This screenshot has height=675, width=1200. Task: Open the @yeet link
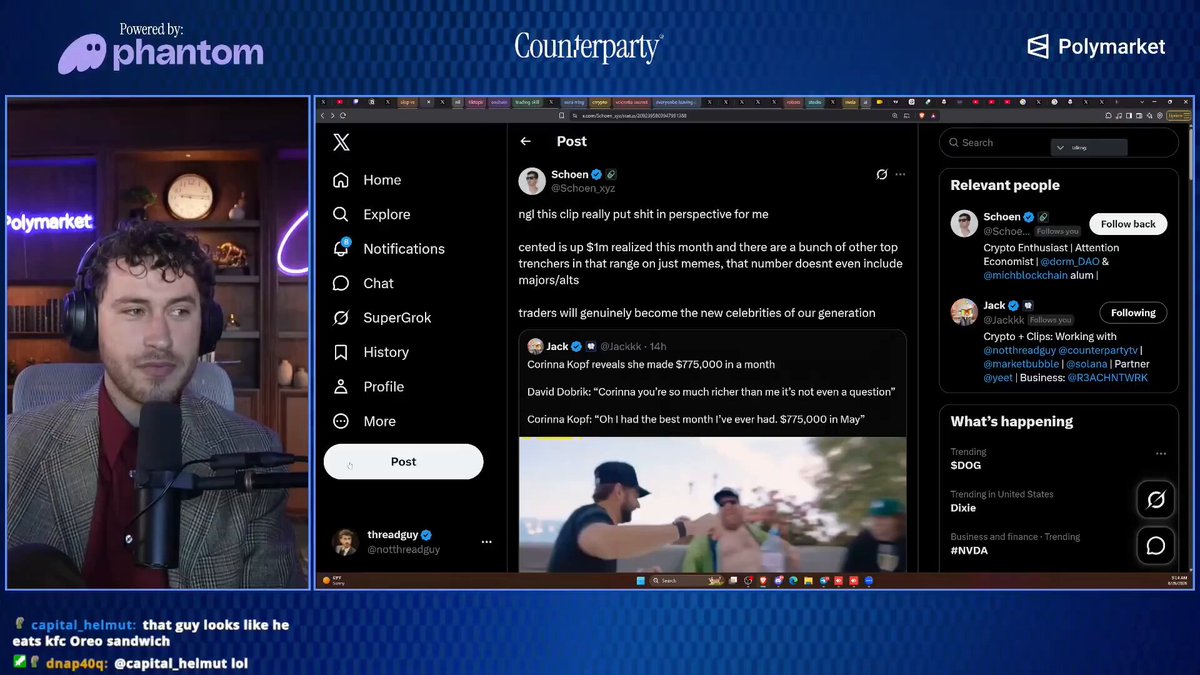tap(999, 378)
